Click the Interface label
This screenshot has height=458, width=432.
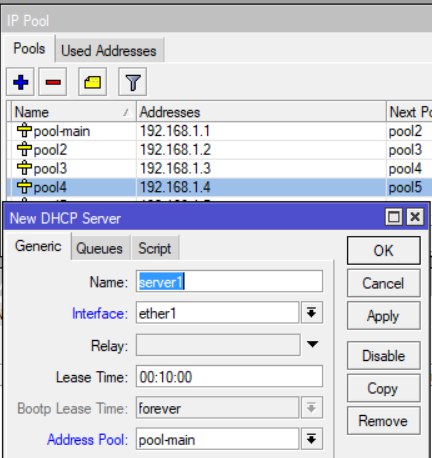pos(100,313)
